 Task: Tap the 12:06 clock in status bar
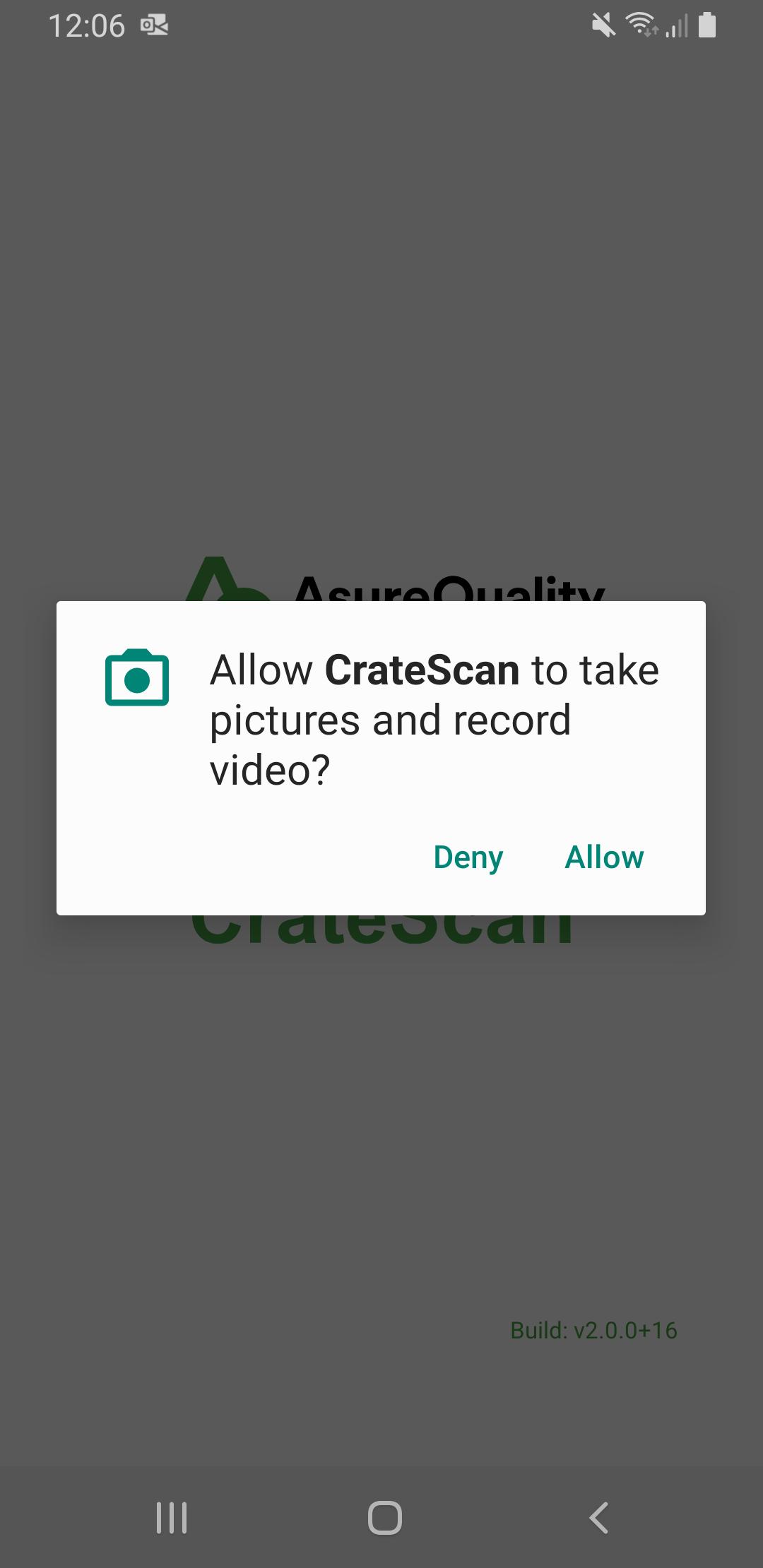(x=86, y=26)
